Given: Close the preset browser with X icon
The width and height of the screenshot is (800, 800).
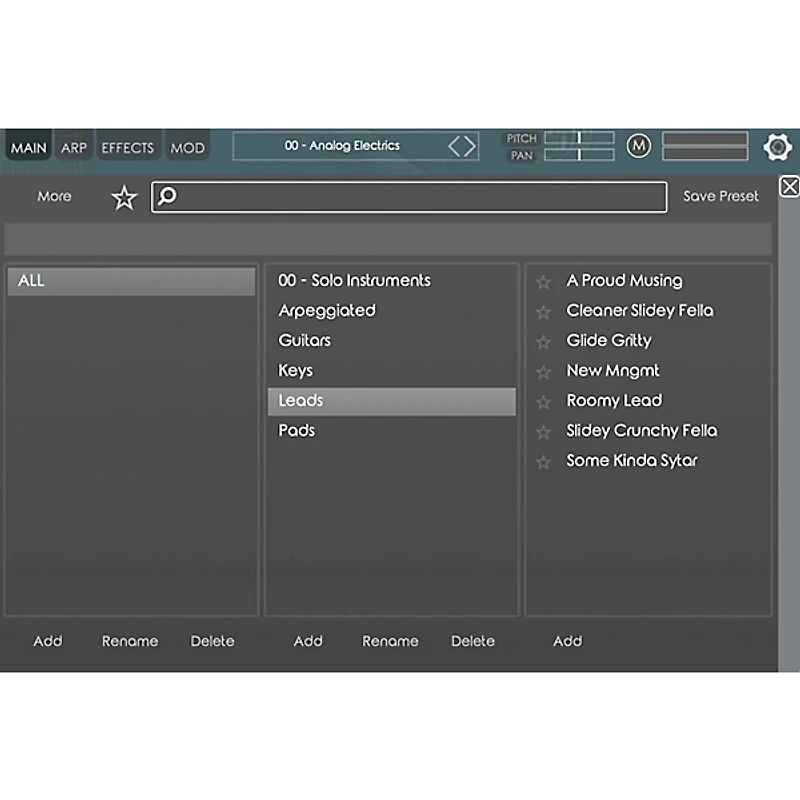Looking at the screenshot, I should click(789, 187).
